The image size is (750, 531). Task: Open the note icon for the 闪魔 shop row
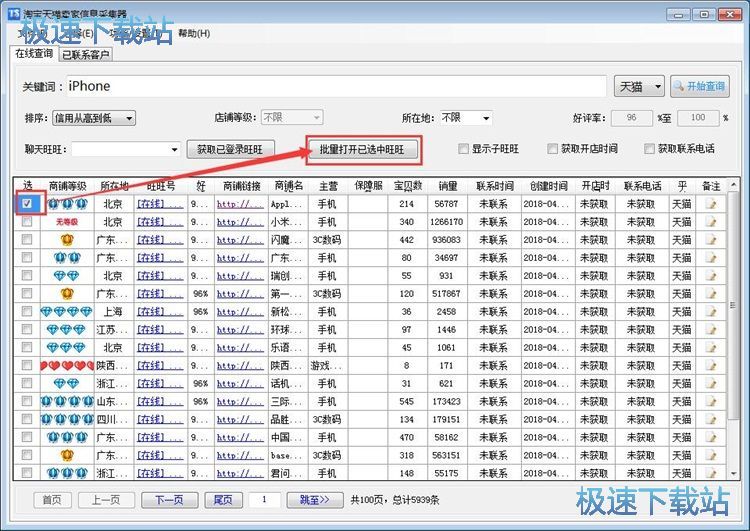[x=711, y=240]
